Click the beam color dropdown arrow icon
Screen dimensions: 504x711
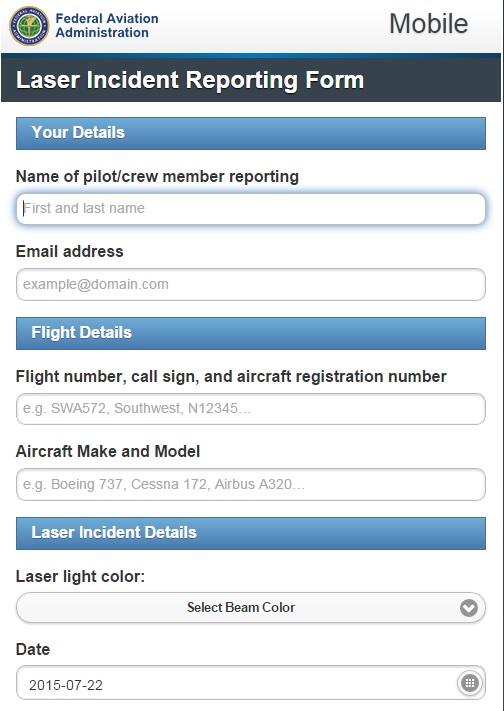(469, 608)
